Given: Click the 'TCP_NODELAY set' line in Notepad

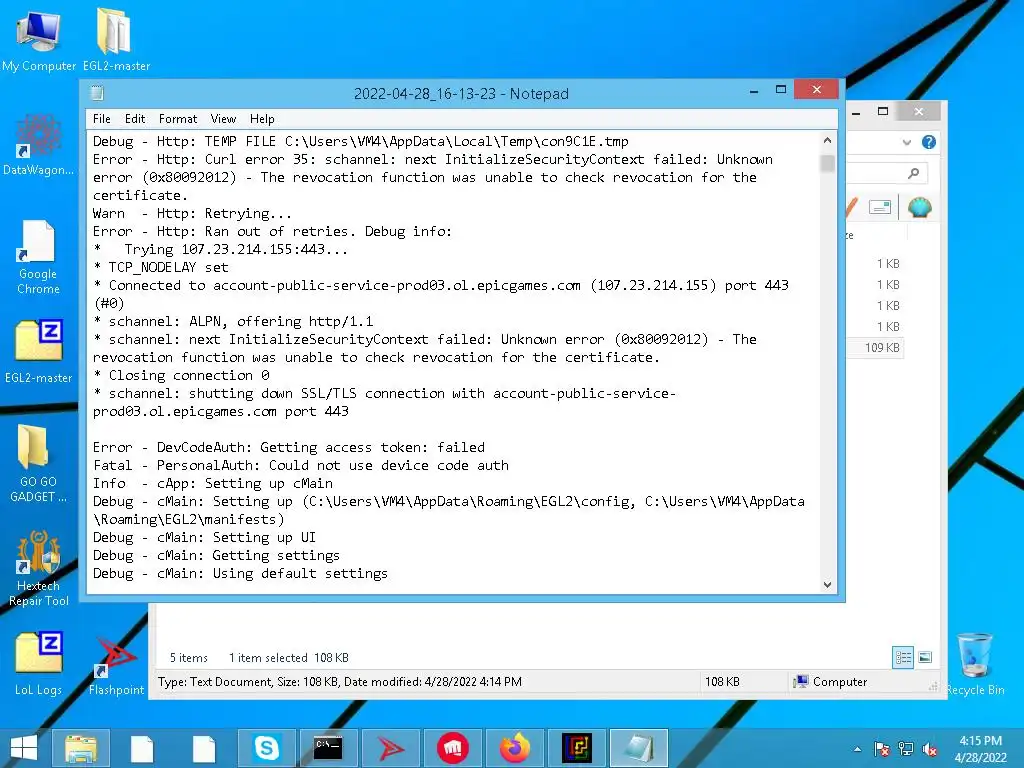Looking at the screenshot, I should 161,268.
